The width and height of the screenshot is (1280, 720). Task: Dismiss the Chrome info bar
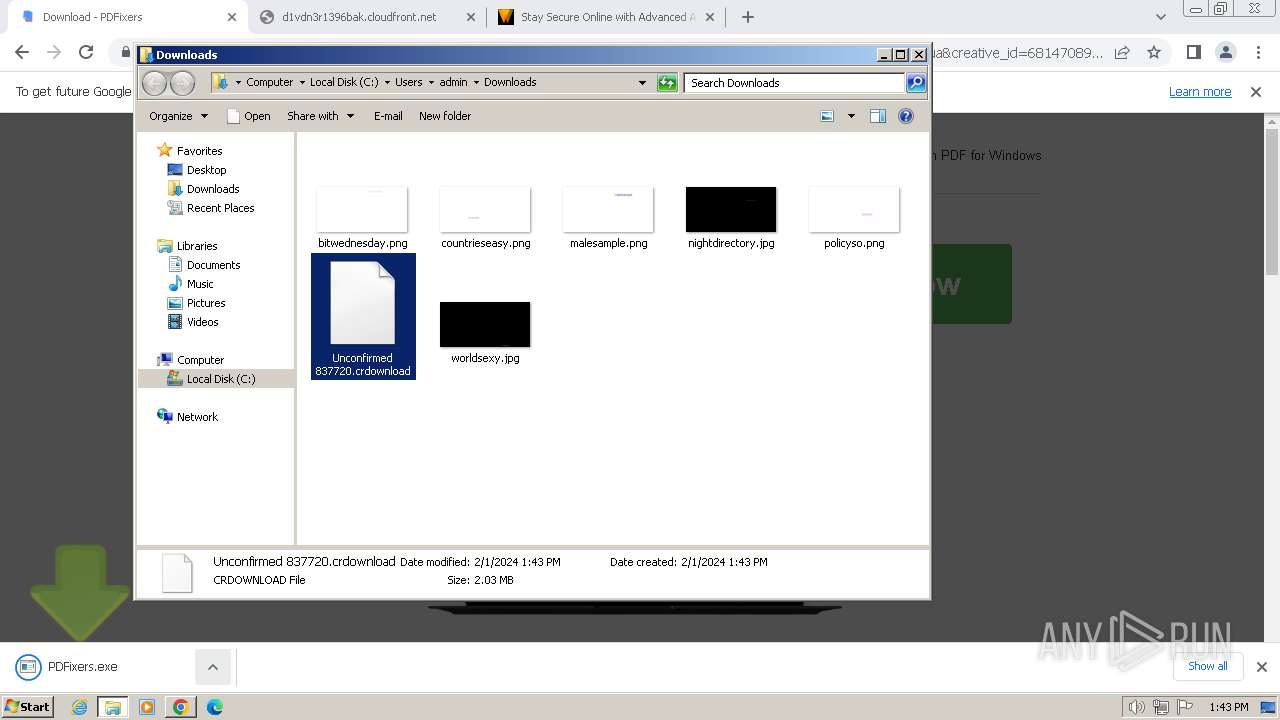(1256, 92)
